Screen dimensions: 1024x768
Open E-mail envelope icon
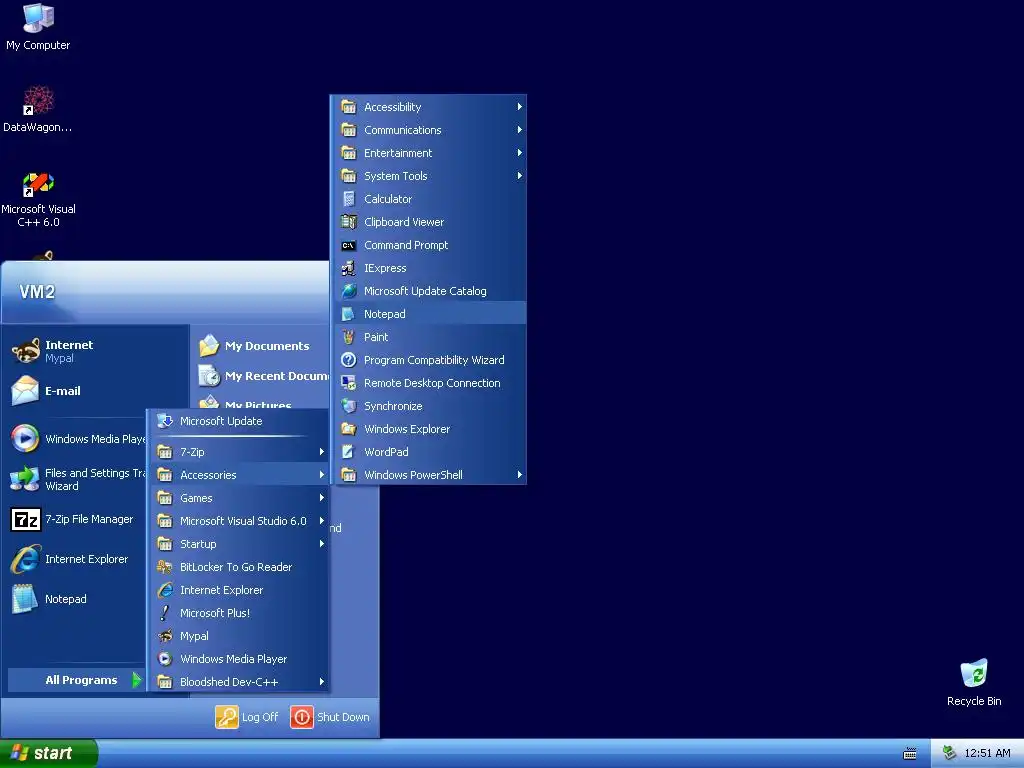pos(25,391)
